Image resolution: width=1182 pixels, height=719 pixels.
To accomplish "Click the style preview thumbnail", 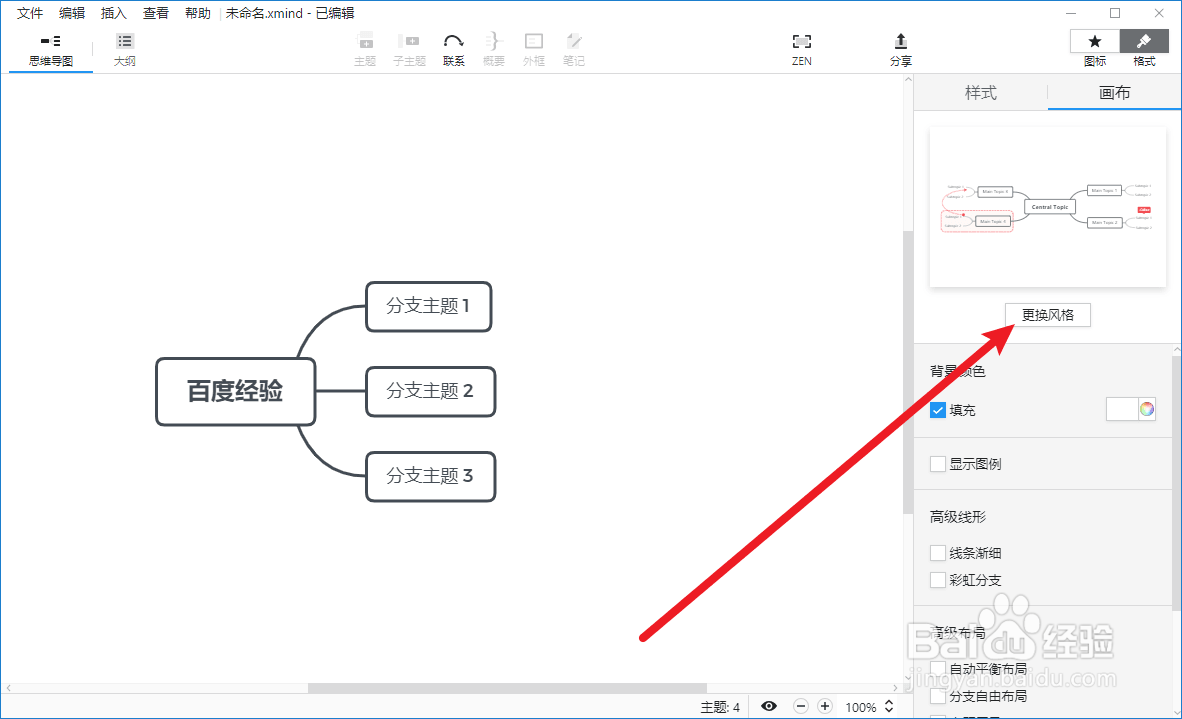I will 1048,207.
